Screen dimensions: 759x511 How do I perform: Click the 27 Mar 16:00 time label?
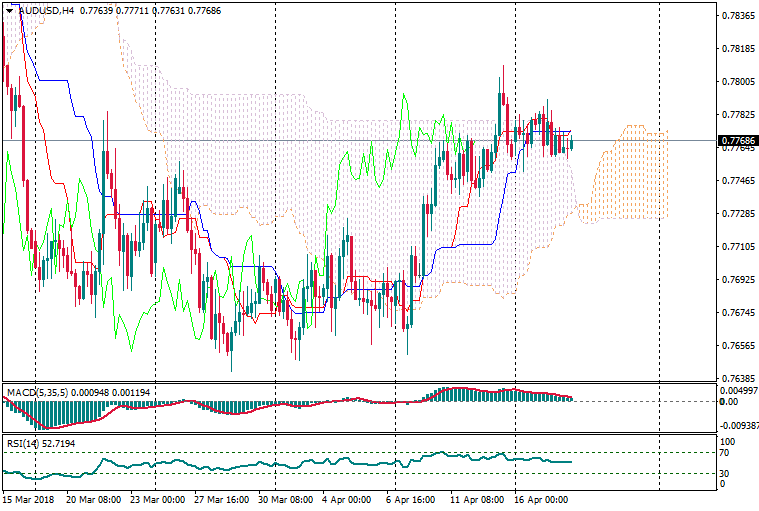tap(222, 498)
